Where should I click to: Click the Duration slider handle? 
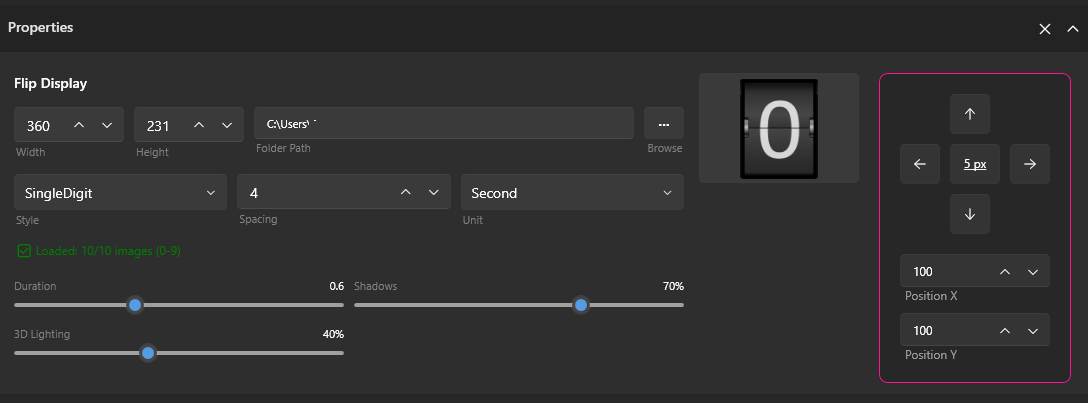pos(135,305)
